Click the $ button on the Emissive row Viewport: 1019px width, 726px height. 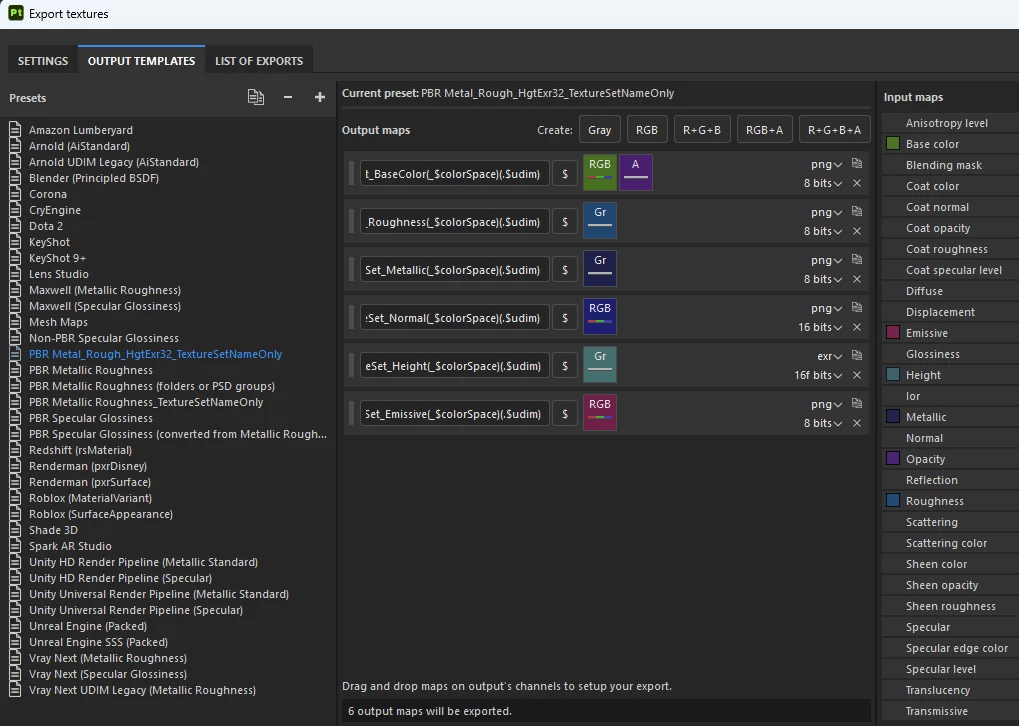[565, 414]
